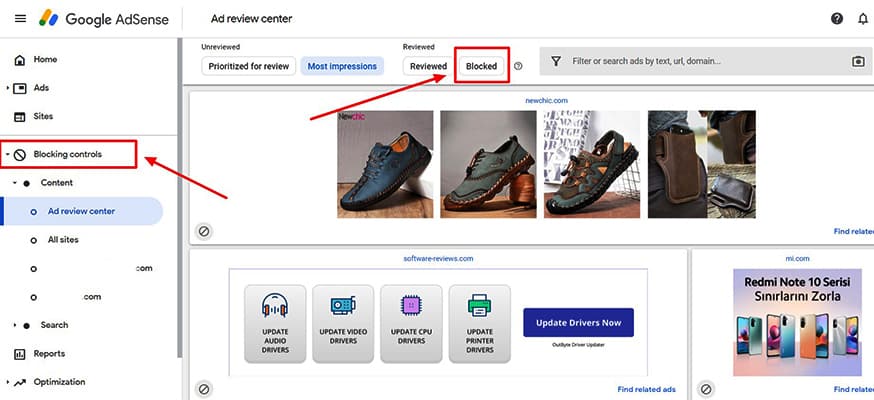
Task: Click the Ads panel icon
Action: pos(20,88)
